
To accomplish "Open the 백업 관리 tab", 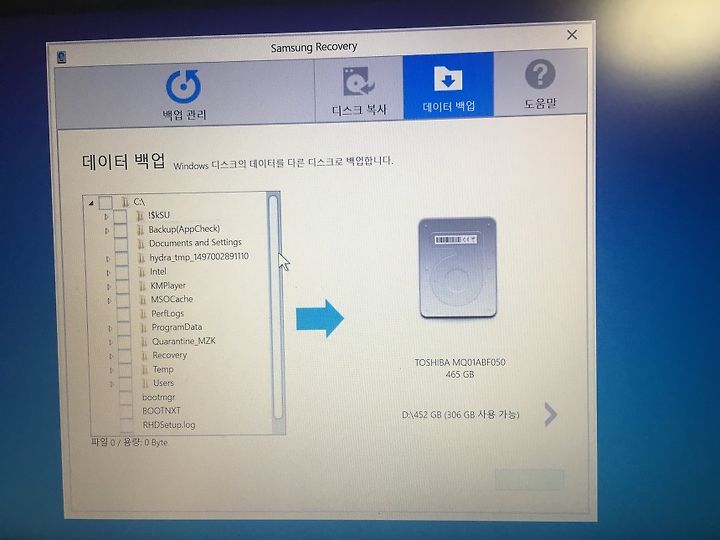I will [x=184, y=95].
